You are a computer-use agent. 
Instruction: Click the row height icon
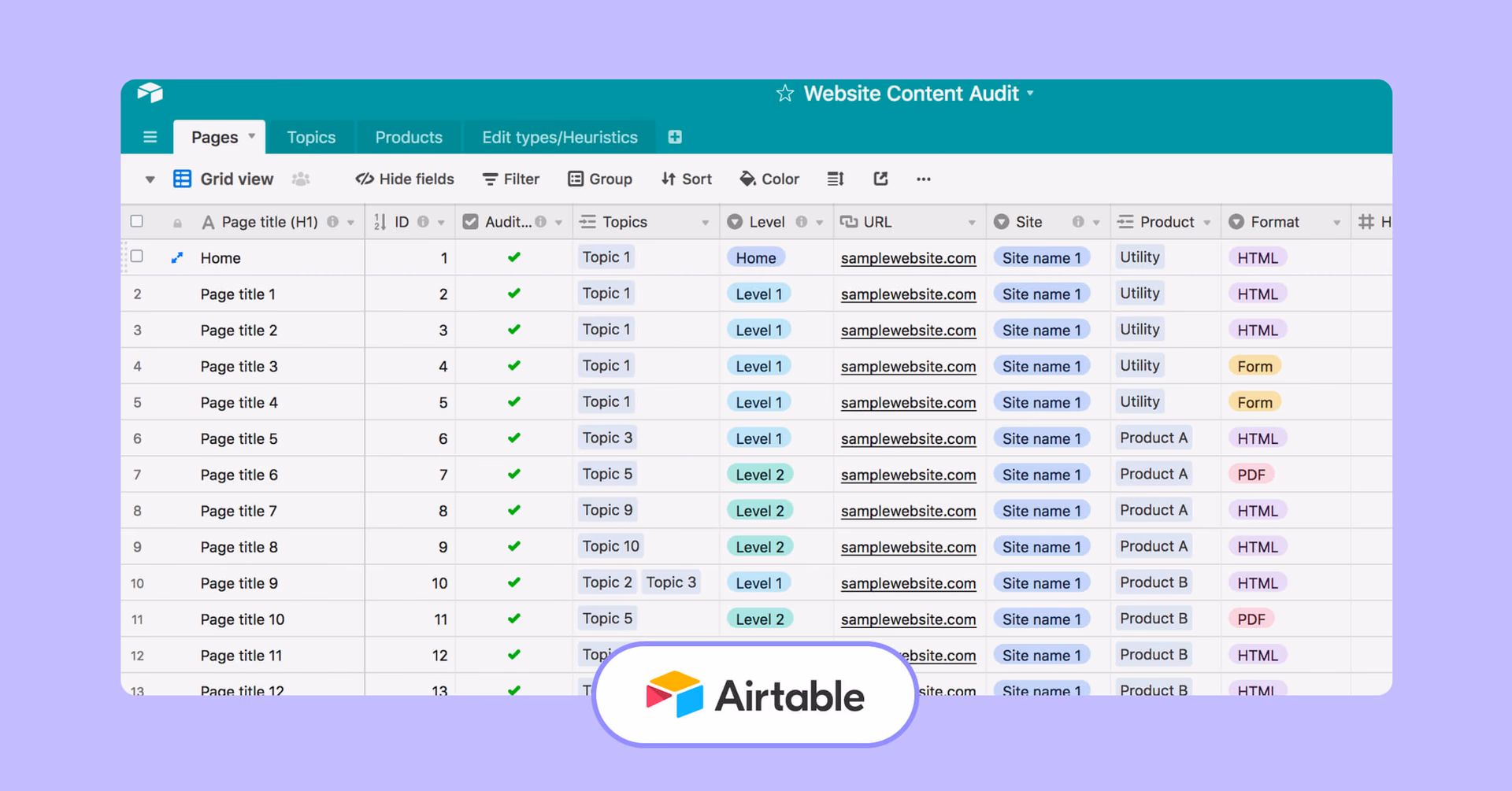pyautogui.click(x=835, y=179)
